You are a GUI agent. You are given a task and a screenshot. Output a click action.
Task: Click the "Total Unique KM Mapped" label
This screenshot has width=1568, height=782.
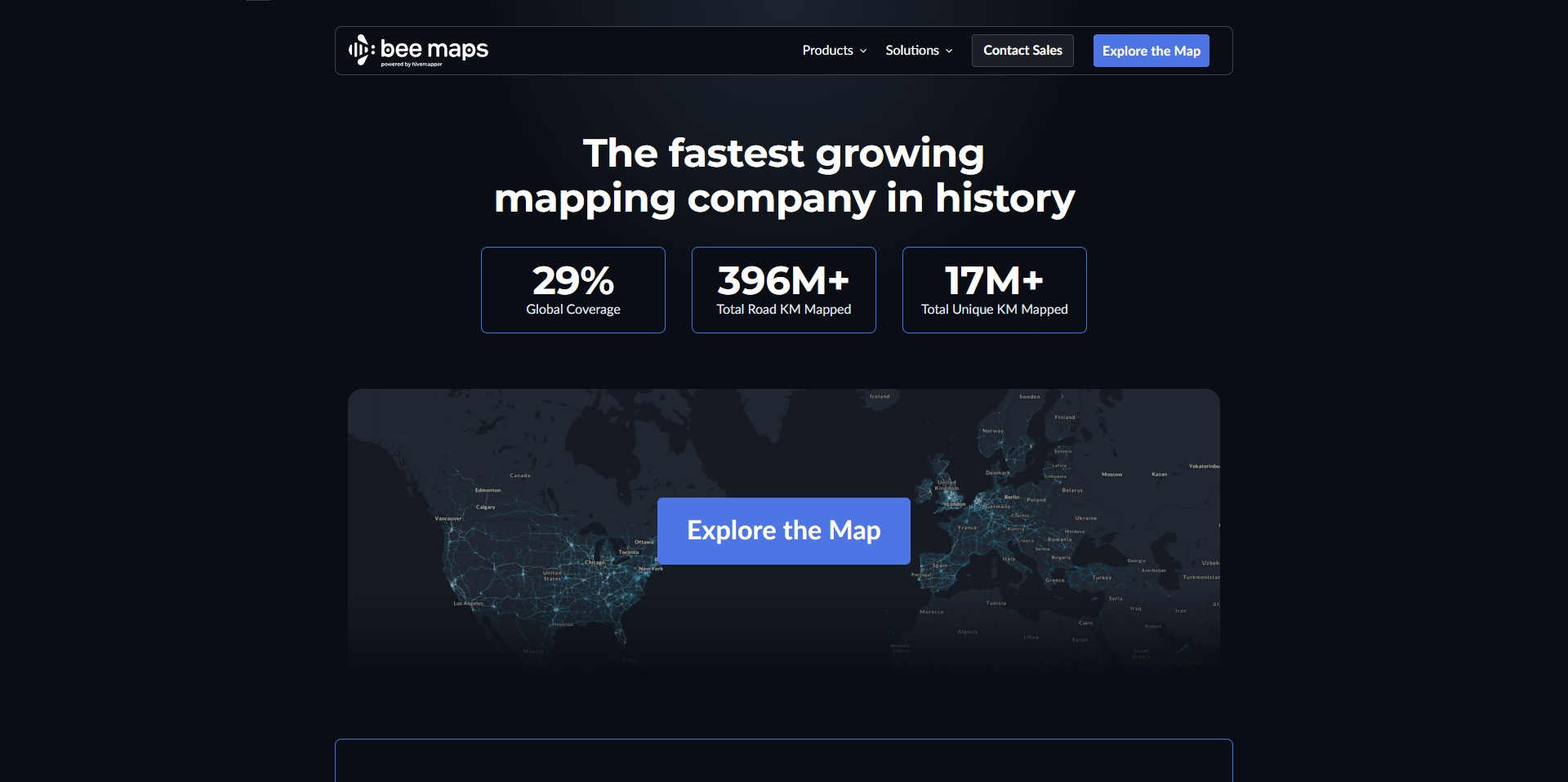(x=995, y=310)
